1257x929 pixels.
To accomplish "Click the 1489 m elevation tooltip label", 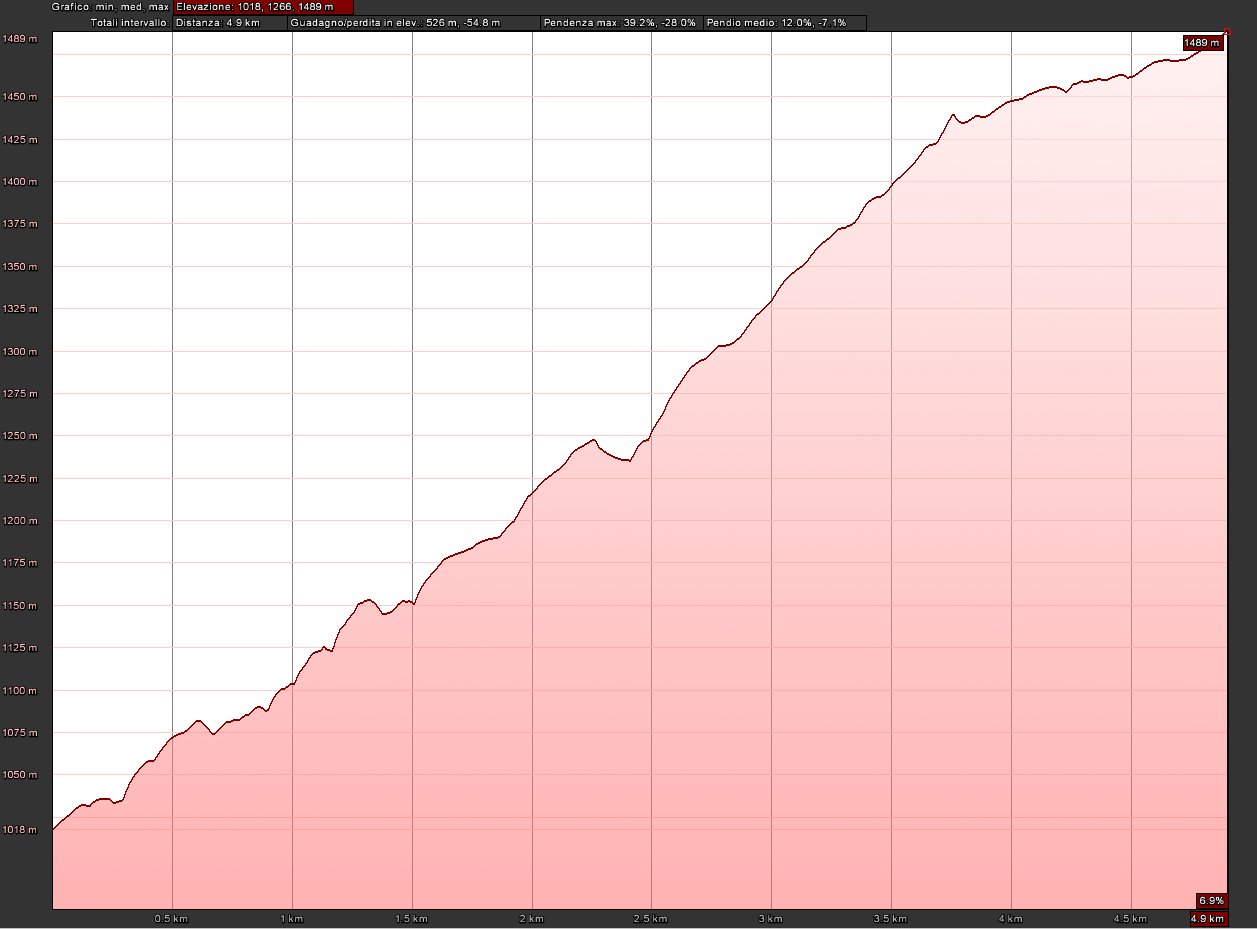I will [x=1202, y=43].
